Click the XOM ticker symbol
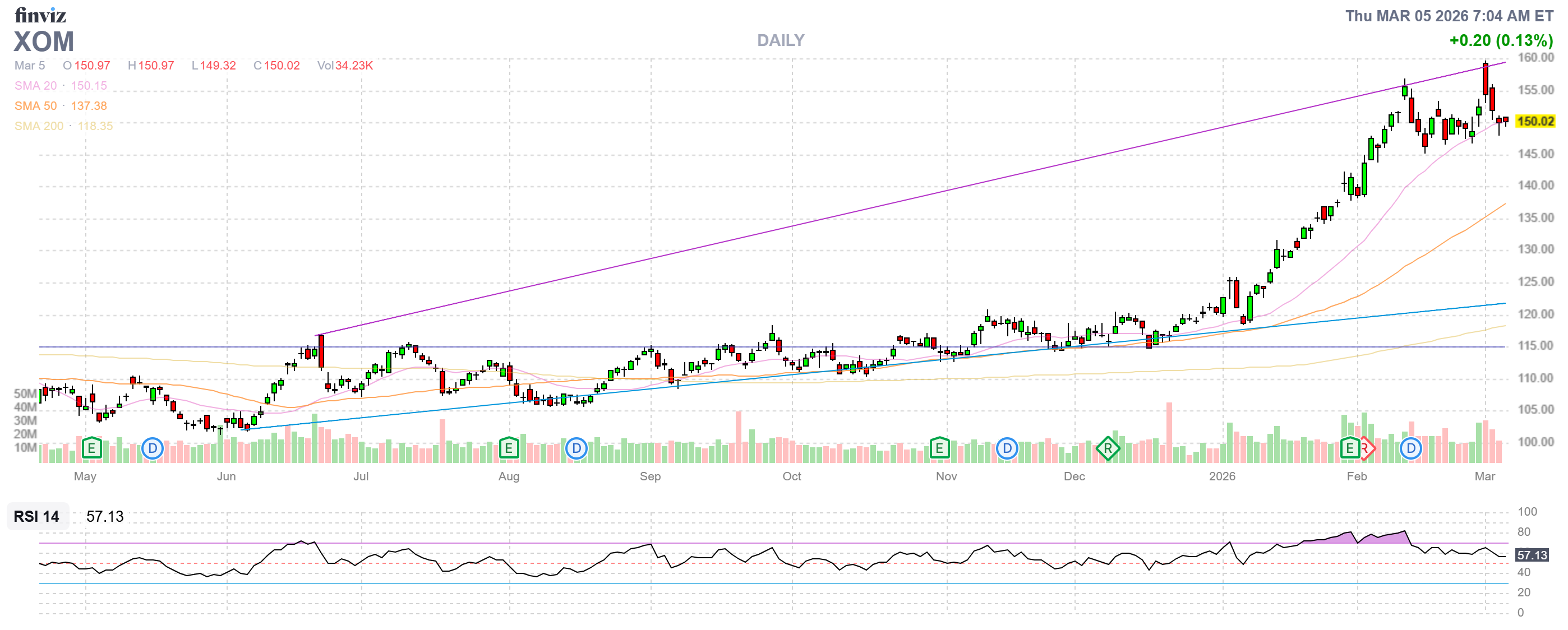Screen dimensions: 1568x630 pyautogui.click(x=44, y=41)
